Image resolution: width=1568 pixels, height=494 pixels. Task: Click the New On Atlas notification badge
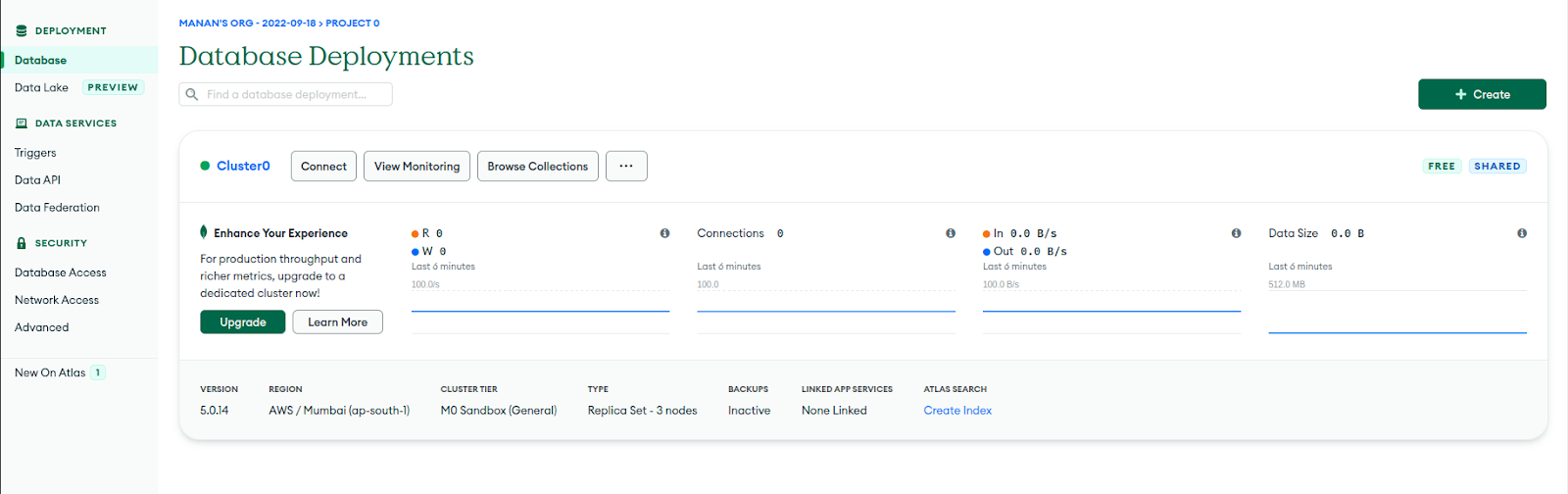click(98, 372)
